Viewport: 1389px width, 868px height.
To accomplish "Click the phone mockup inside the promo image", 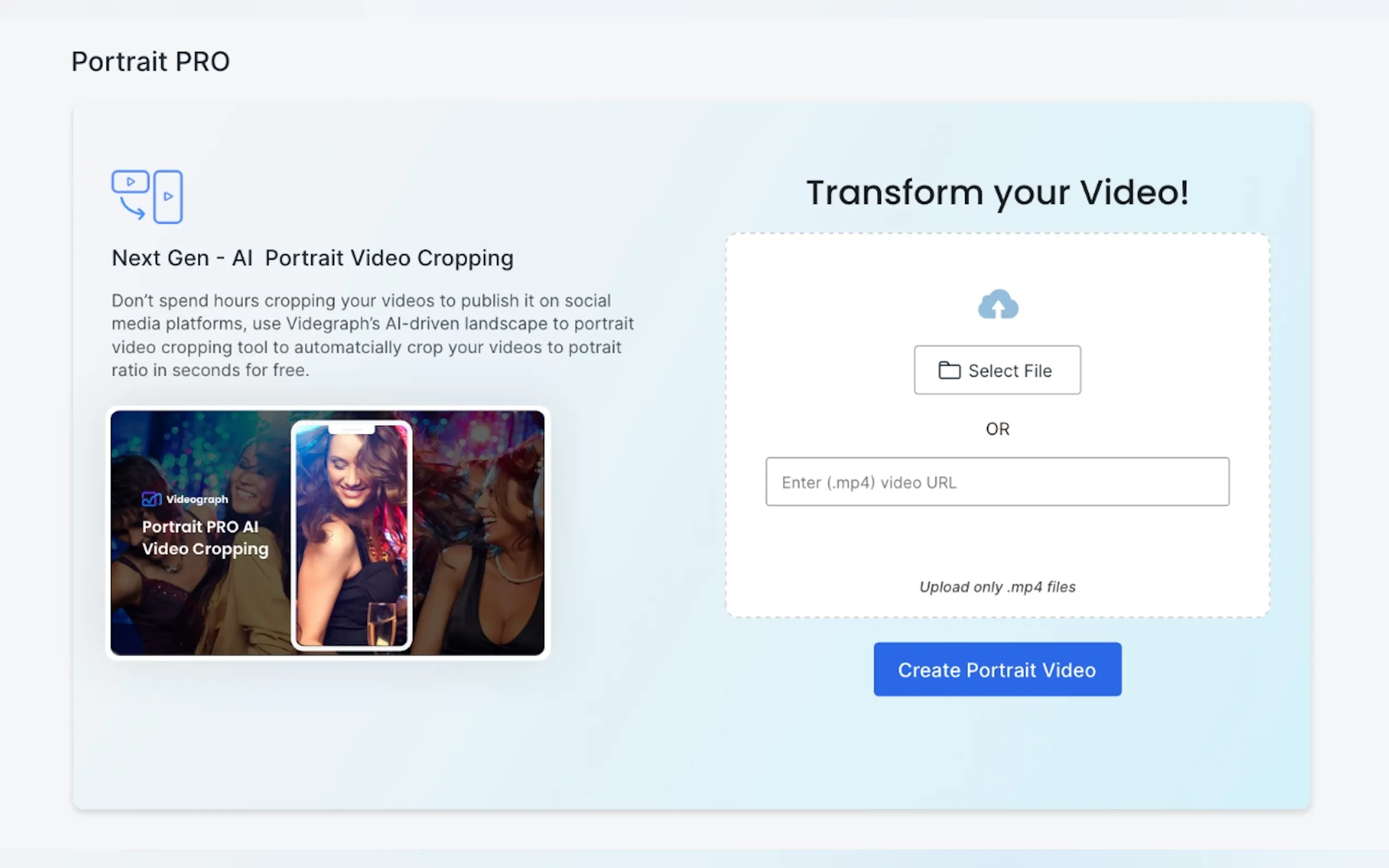I will tap(352, 534).
